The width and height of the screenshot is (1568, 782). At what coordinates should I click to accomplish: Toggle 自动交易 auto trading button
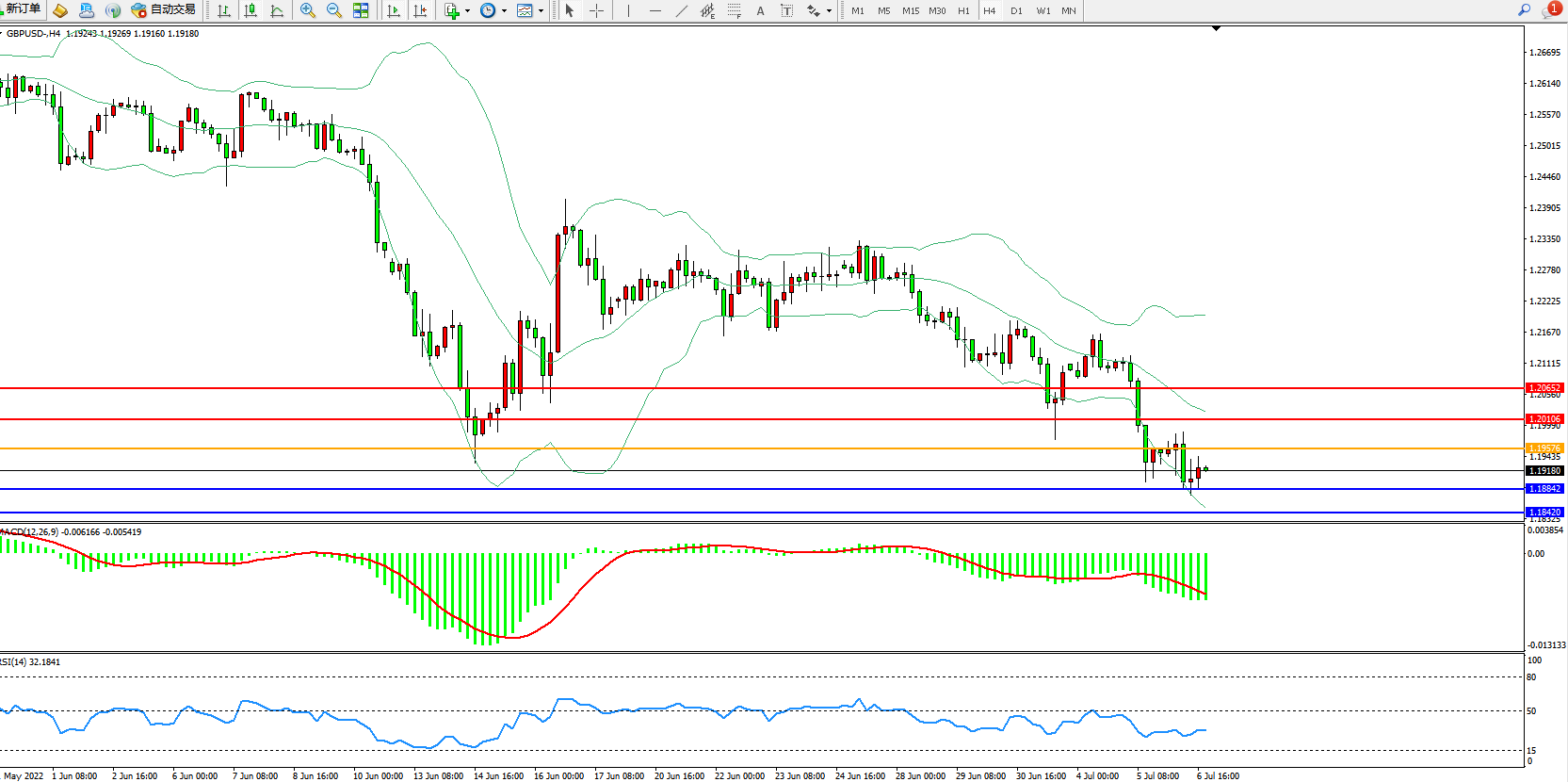click(x=164, y=10)
